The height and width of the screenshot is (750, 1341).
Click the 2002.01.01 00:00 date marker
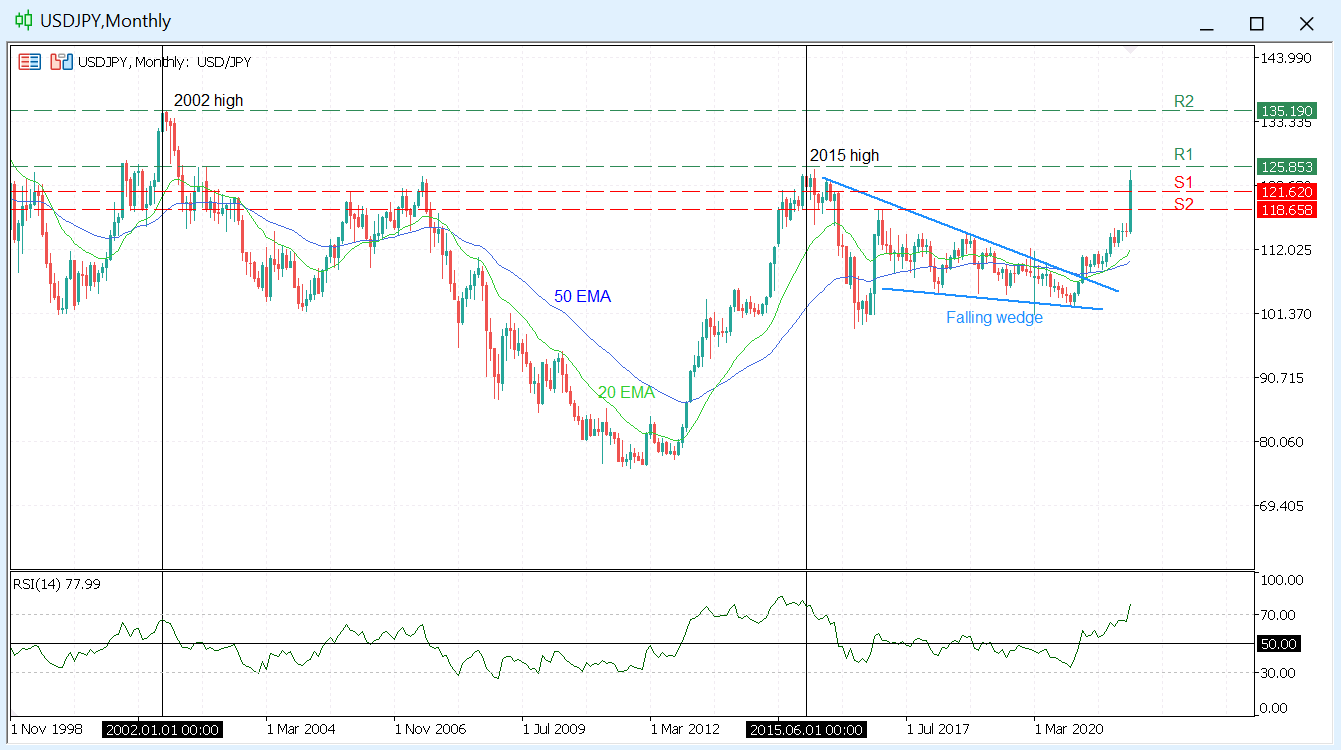163,730
